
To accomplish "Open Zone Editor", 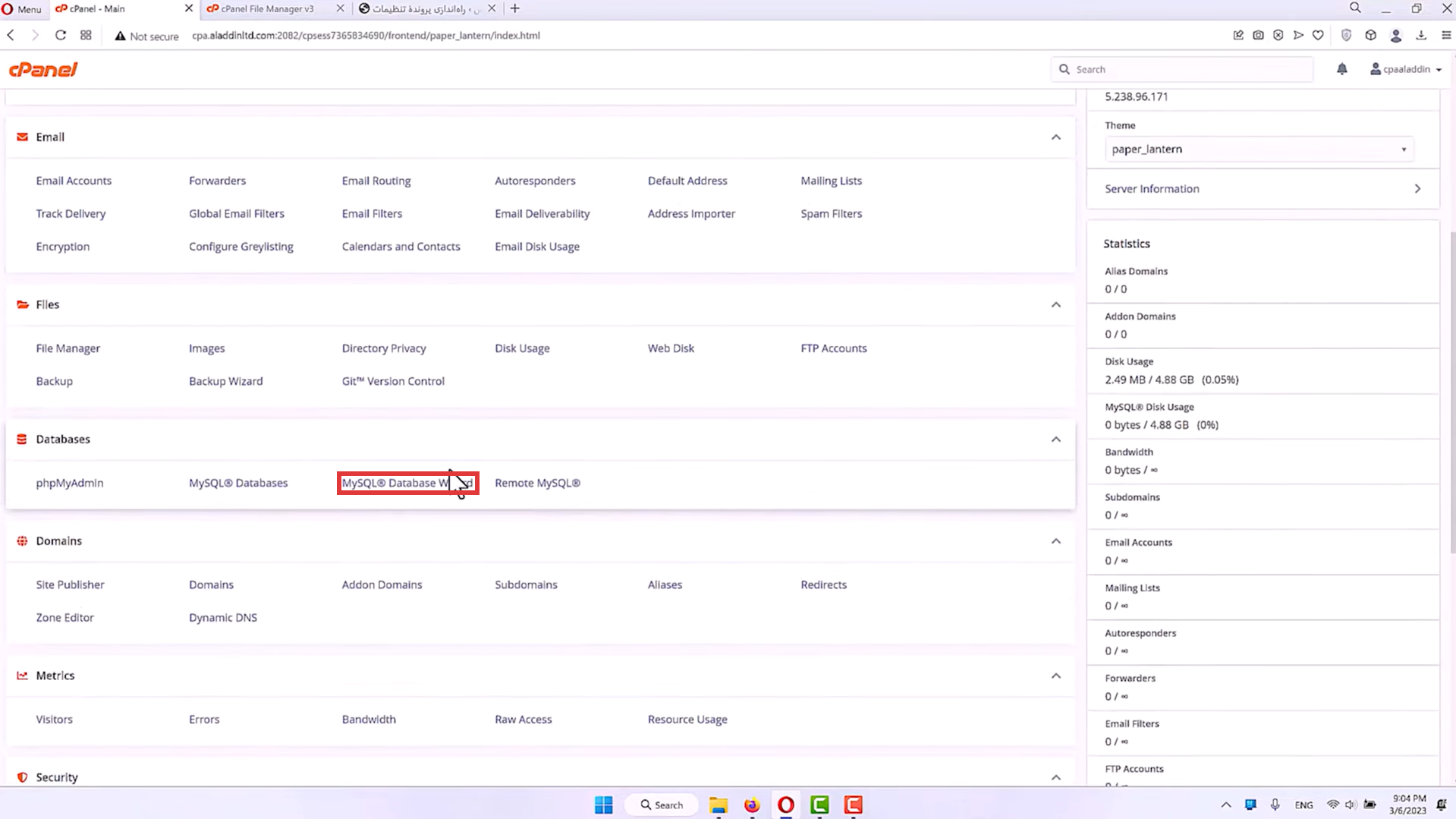I will (65, 618).
